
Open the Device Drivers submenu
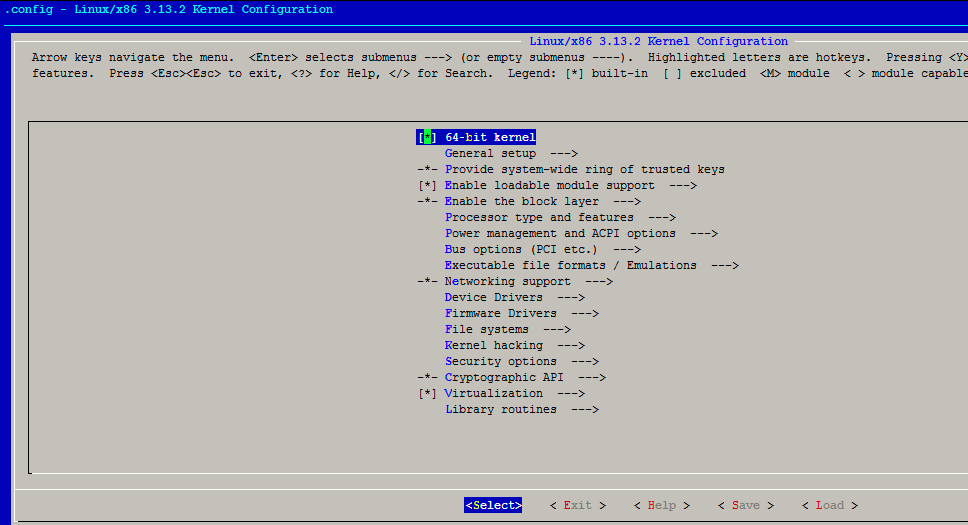515,297
